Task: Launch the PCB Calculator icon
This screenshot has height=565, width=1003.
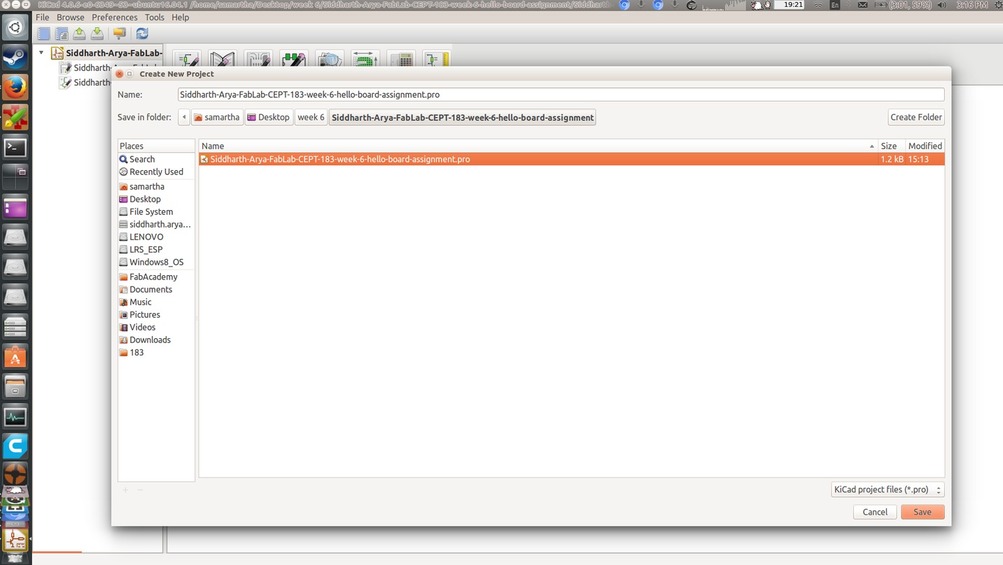Action: 402,60
